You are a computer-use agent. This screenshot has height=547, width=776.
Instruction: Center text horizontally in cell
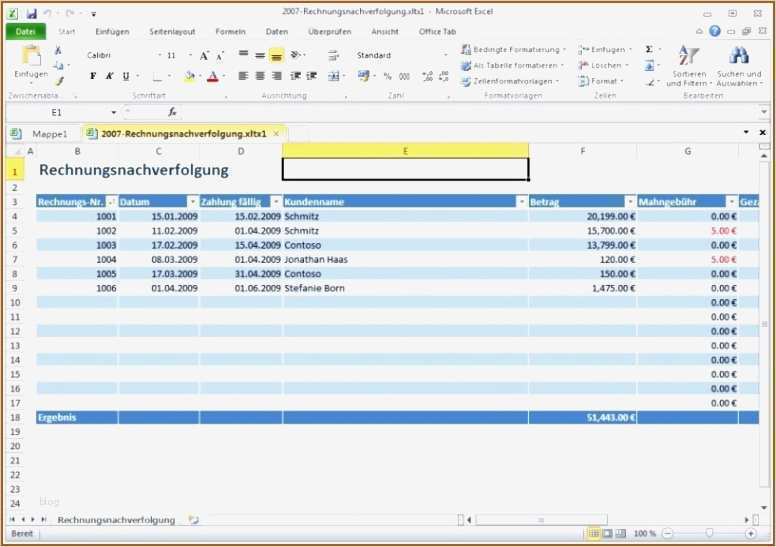[260, 76]
